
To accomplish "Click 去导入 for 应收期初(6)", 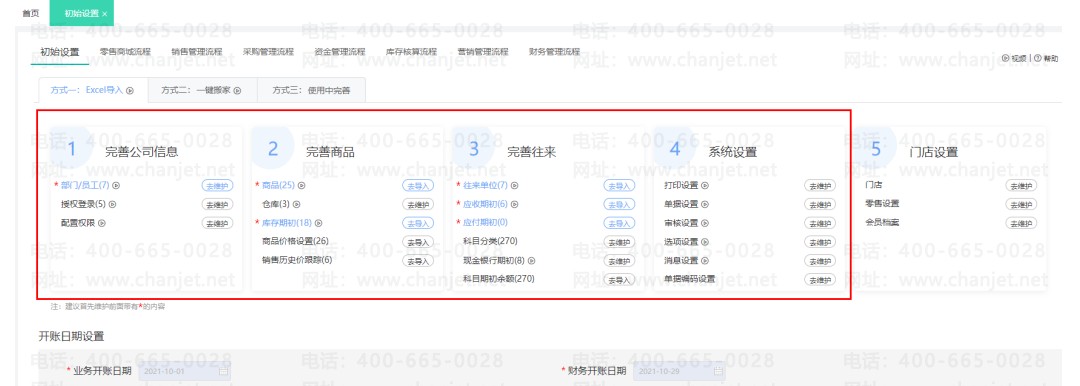I will click(x=619, y=205).
